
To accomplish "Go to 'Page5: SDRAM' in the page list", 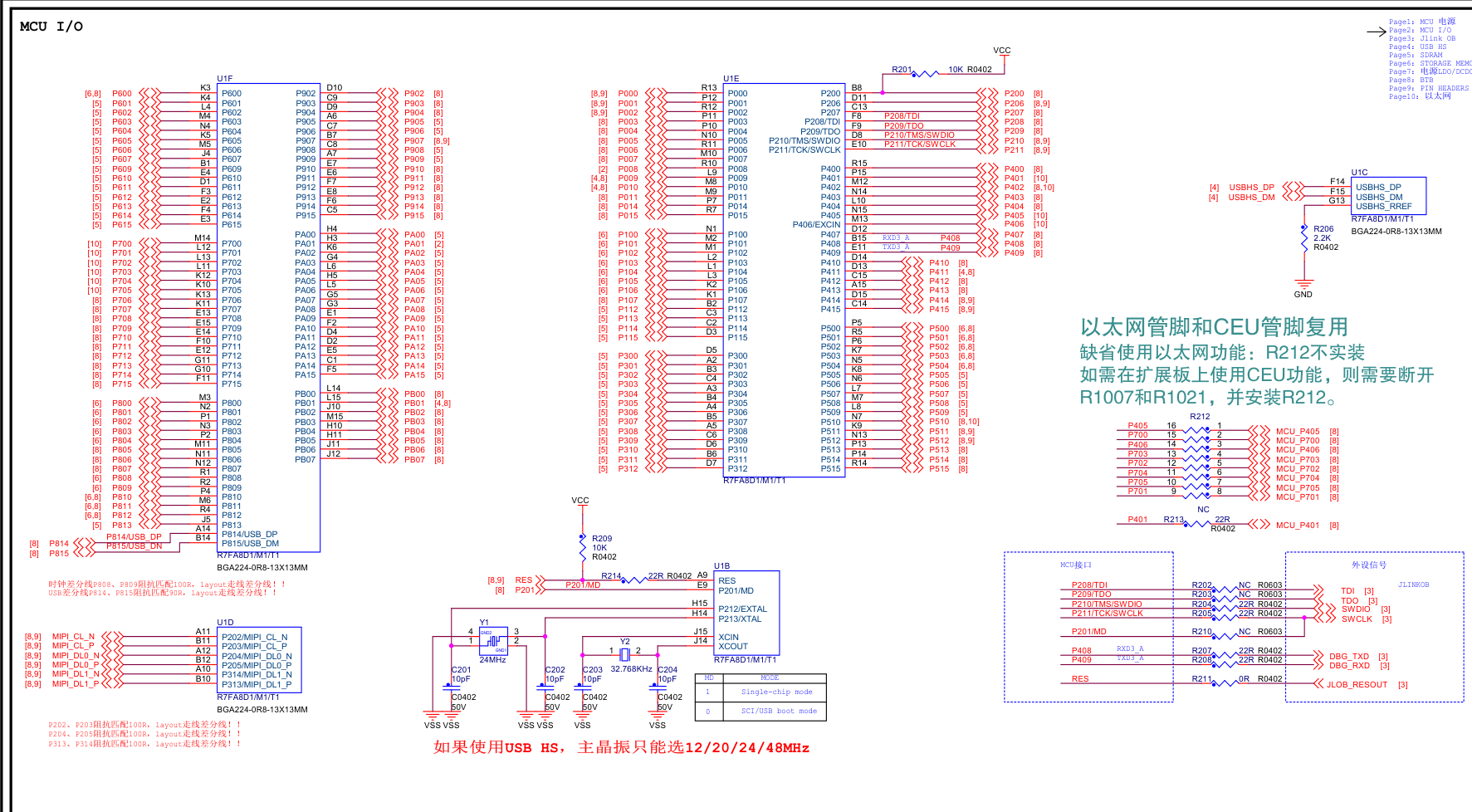I will [1416, 55].
